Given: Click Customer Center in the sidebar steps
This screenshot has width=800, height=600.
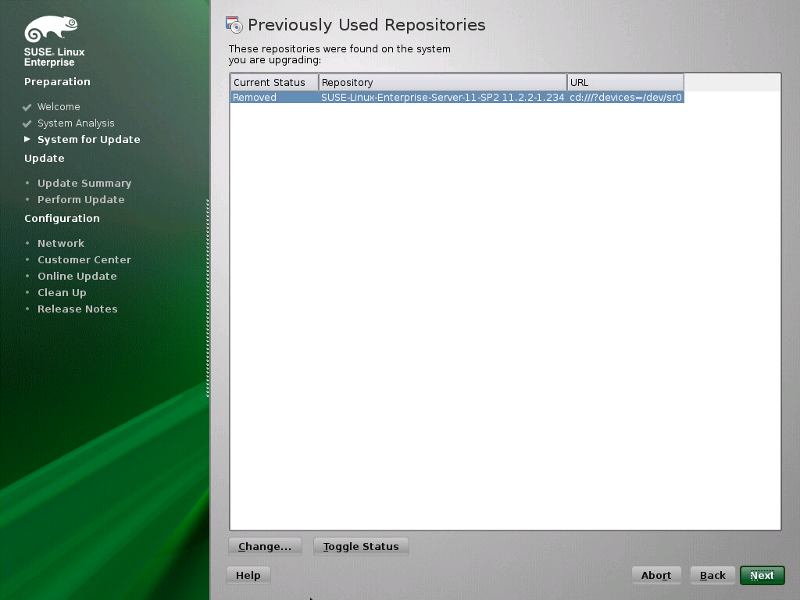Looking at the screenshot, I should [x=84, y=260].
